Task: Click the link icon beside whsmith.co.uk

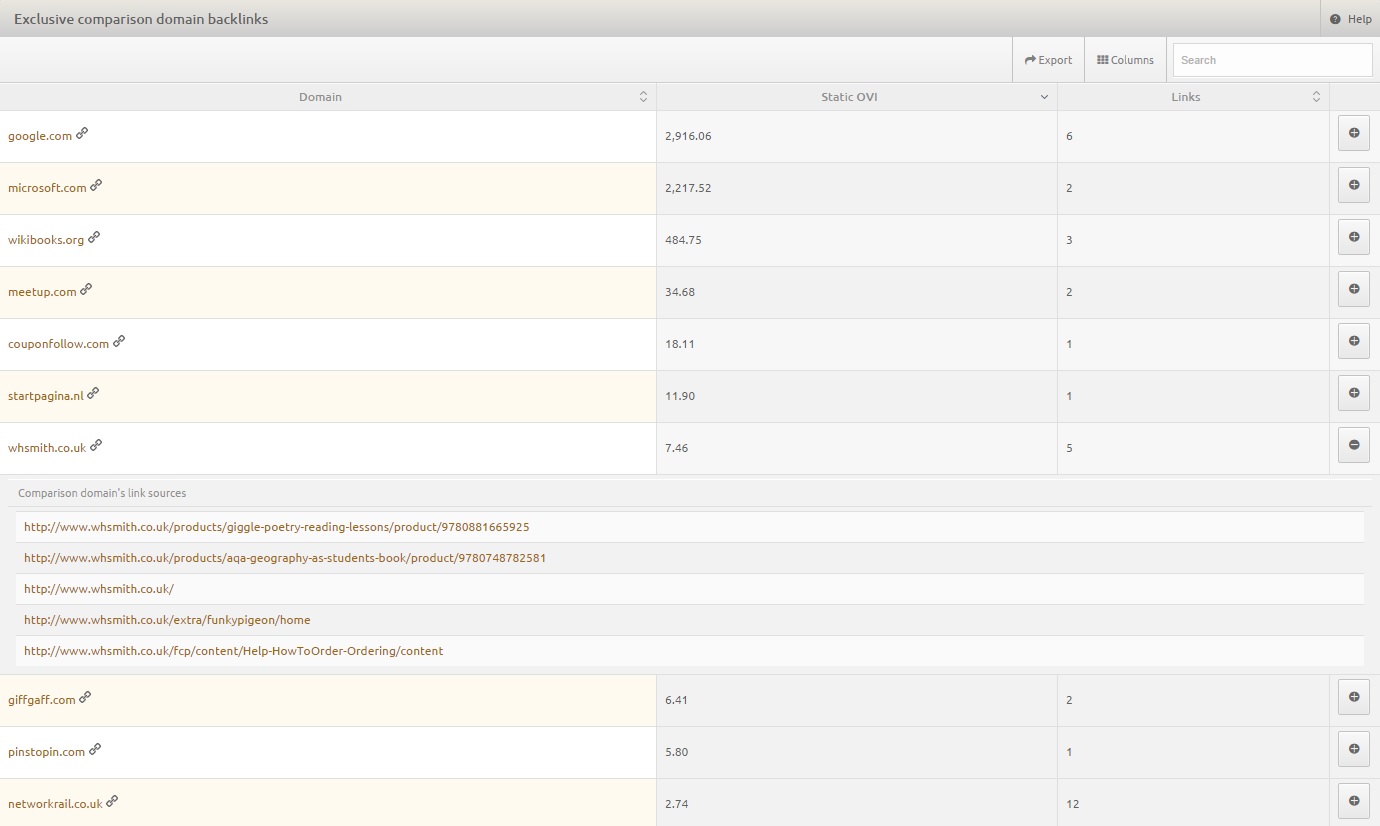Action: click(x=96, y=445)
